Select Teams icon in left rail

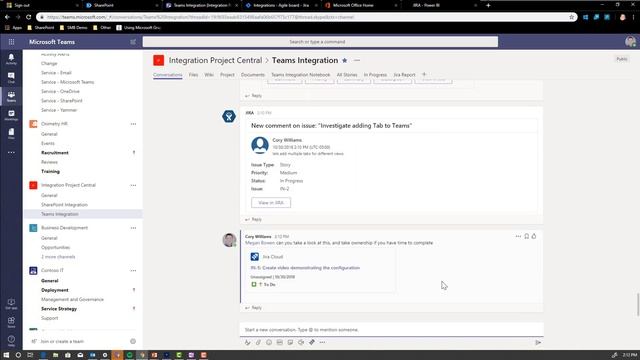pyautogui.click(x=11, y=96)
